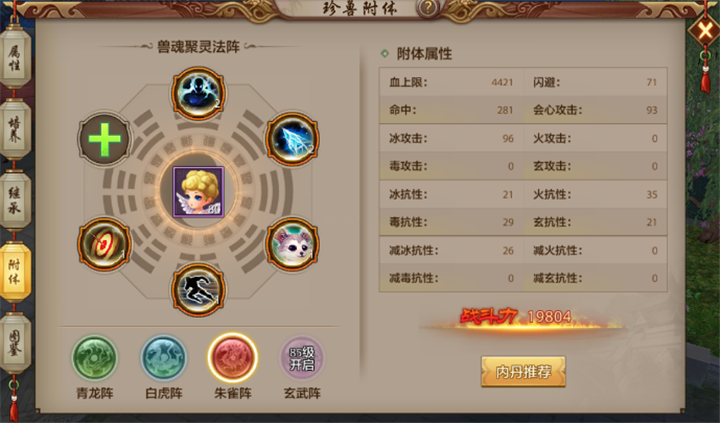Open the 属性 lantern tab

(x=15, y=57)
